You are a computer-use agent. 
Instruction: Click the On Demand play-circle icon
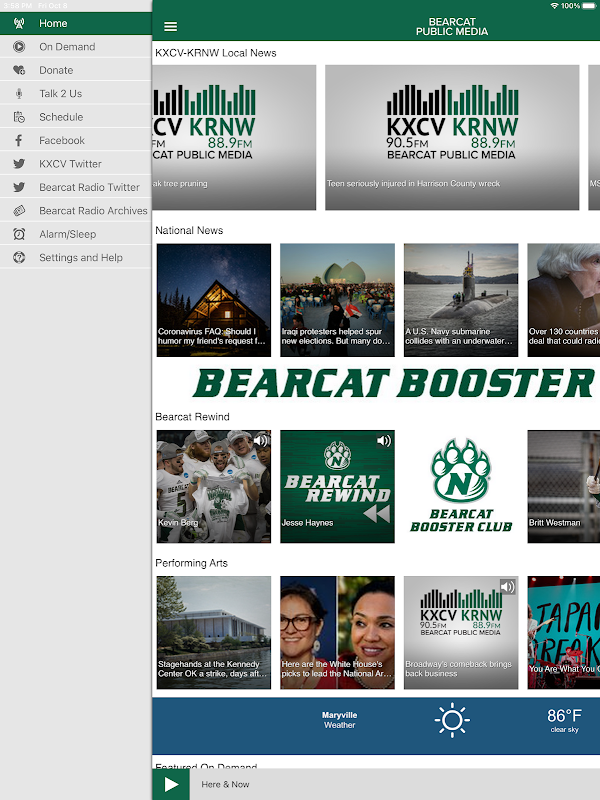click(19, 46)
